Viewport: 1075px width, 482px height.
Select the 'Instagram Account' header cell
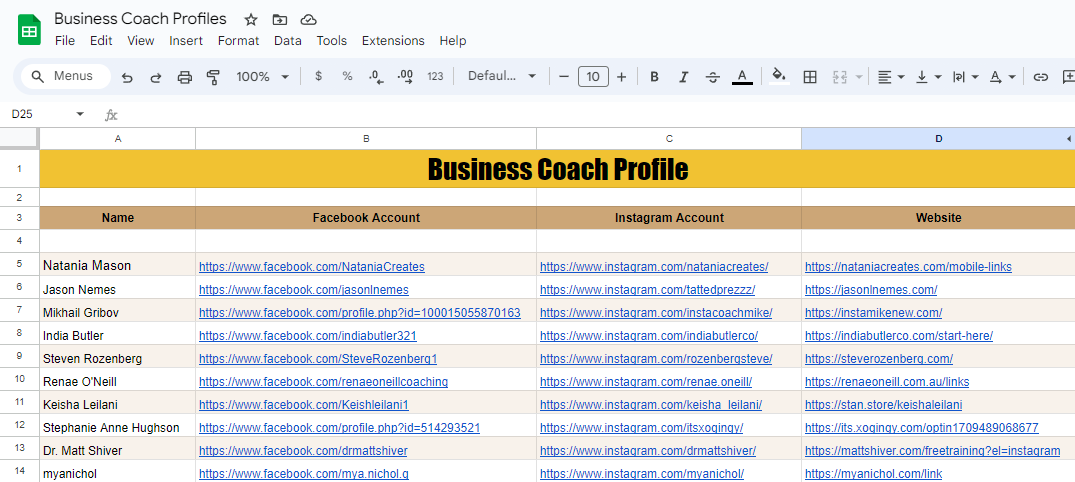669,218
